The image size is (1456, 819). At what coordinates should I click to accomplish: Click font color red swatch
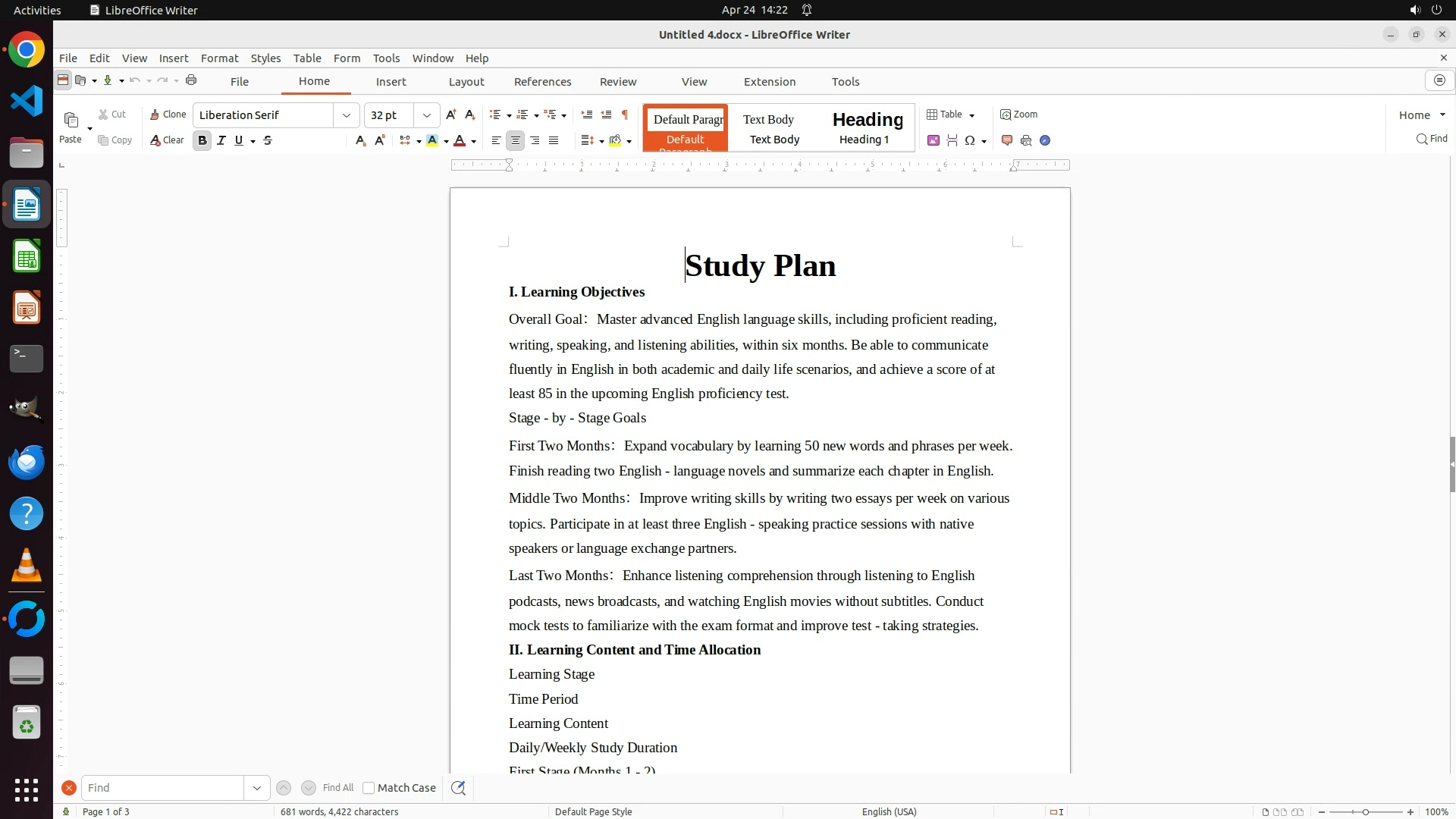[460, 140]
